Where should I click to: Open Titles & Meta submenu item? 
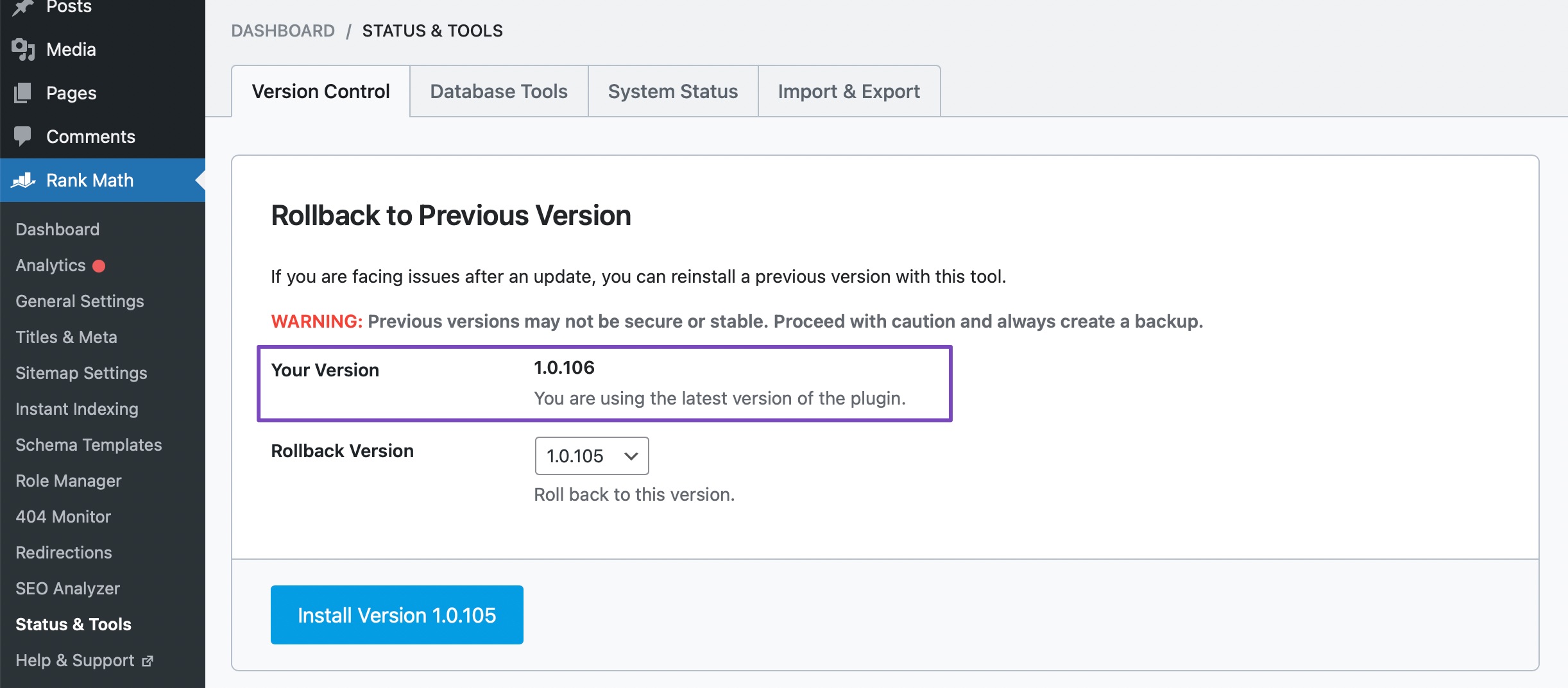pyautogui.click(x=66, y=337)
